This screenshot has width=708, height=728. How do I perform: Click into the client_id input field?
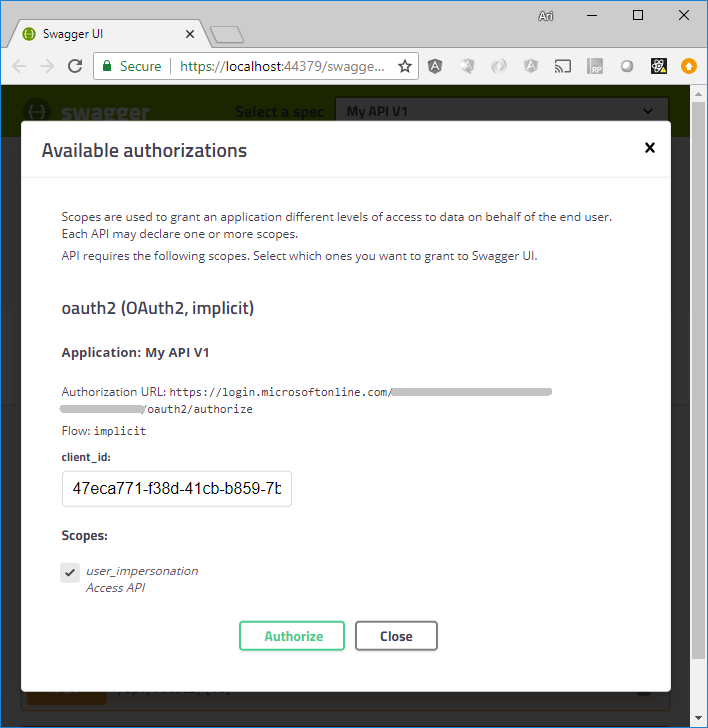click(177, 489)
